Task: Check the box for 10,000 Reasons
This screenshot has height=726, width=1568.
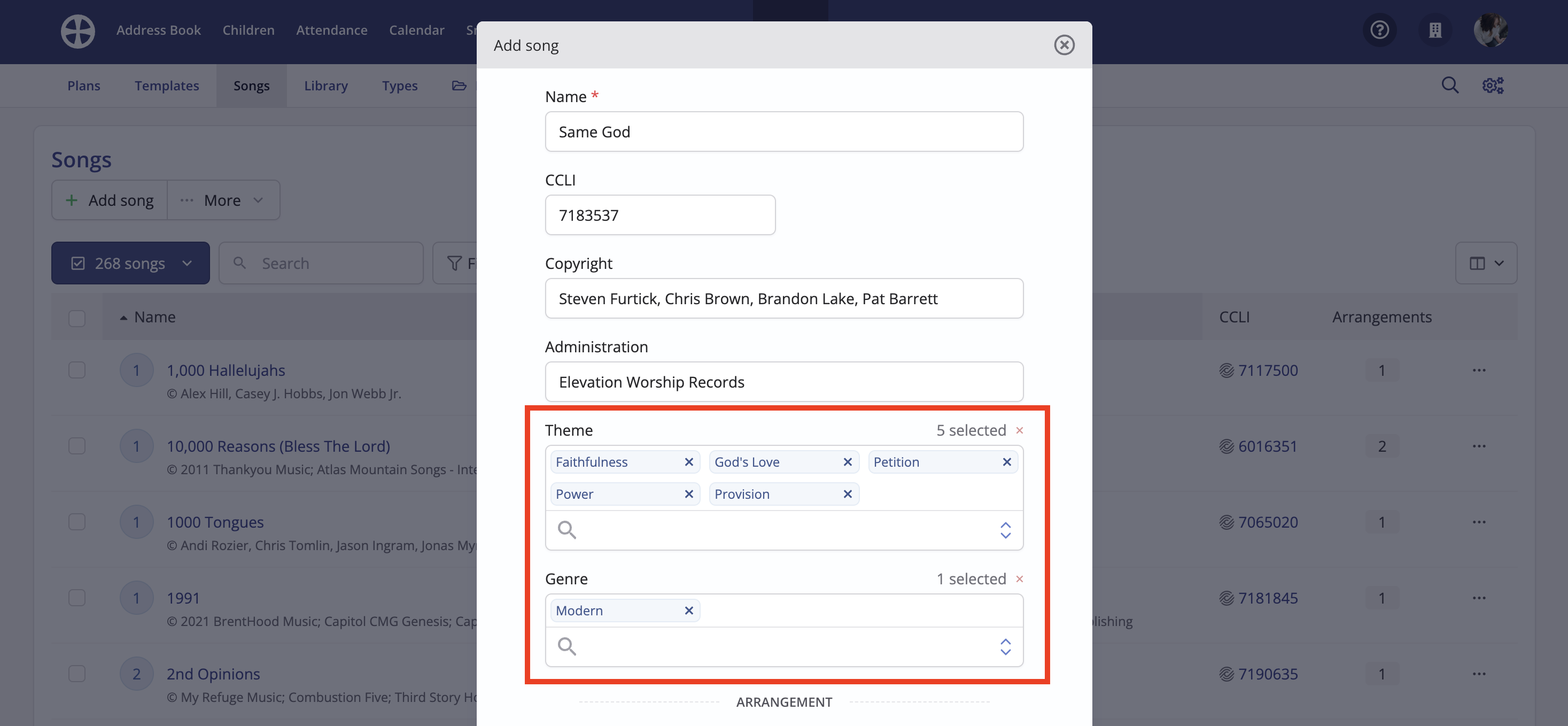Action: pos(77,446)
